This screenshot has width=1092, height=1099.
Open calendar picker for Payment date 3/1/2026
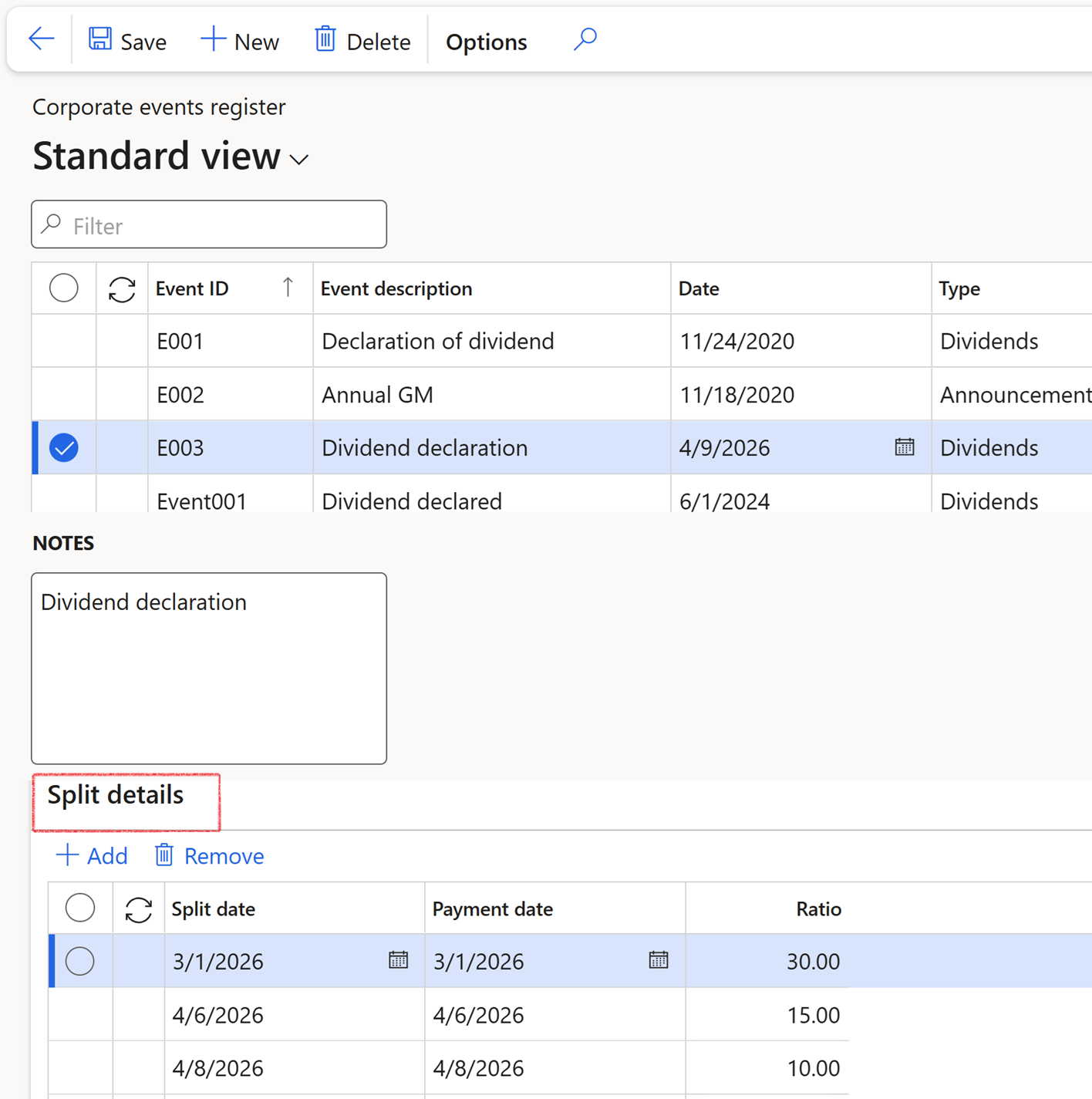659,960
